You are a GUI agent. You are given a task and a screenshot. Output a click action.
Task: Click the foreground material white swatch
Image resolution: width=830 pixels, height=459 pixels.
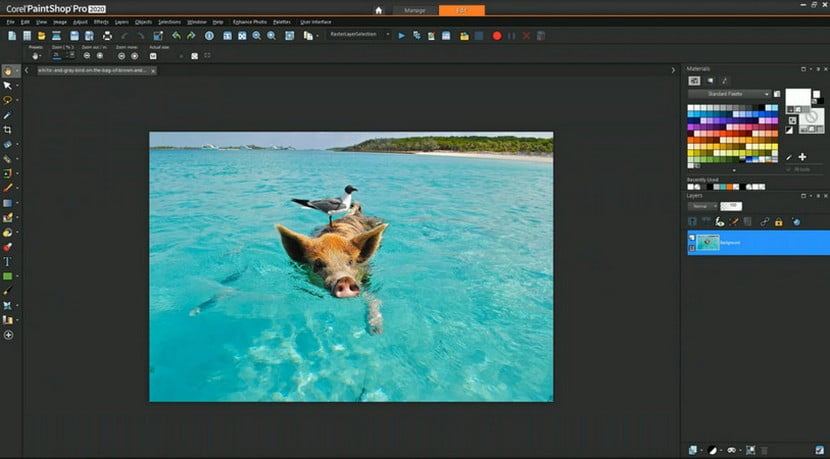pos(798,98)
